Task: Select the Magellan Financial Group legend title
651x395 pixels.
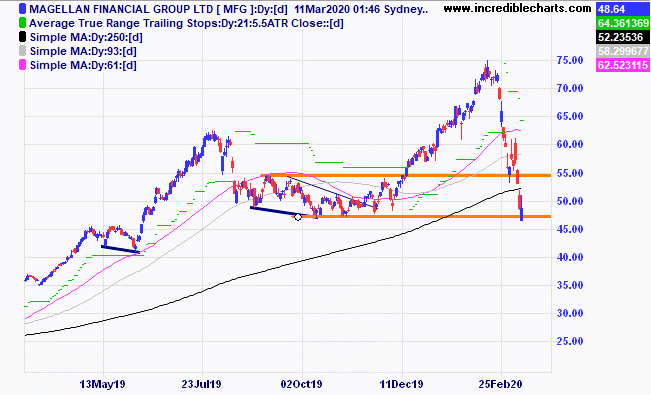Action: click(228, 9)
